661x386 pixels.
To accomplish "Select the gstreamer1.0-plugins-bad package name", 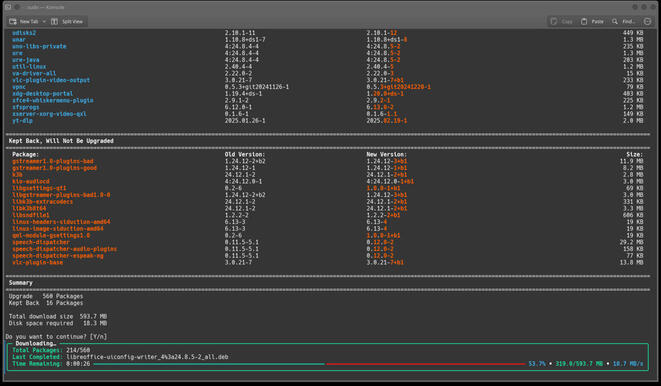I will click(53, 161).
